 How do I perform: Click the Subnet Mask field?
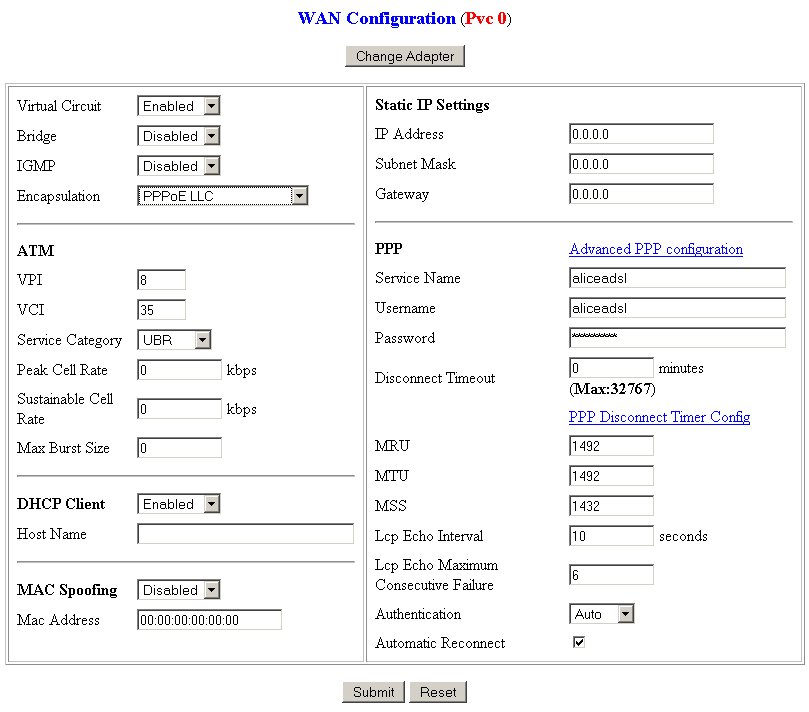pyautogui.click(x=641, y=164)
